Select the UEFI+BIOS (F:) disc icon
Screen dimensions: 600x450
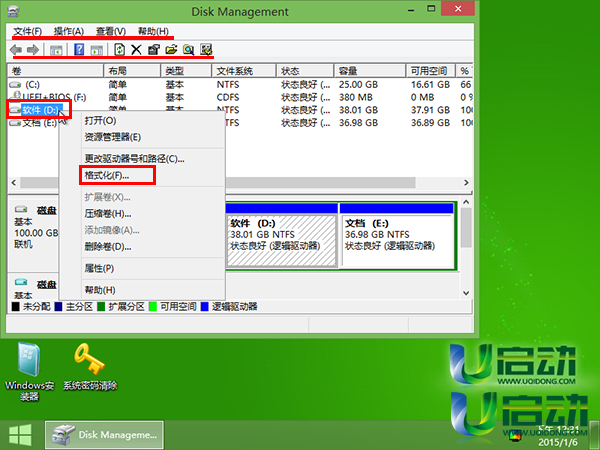pyautogui.click(x=16, y=95)
